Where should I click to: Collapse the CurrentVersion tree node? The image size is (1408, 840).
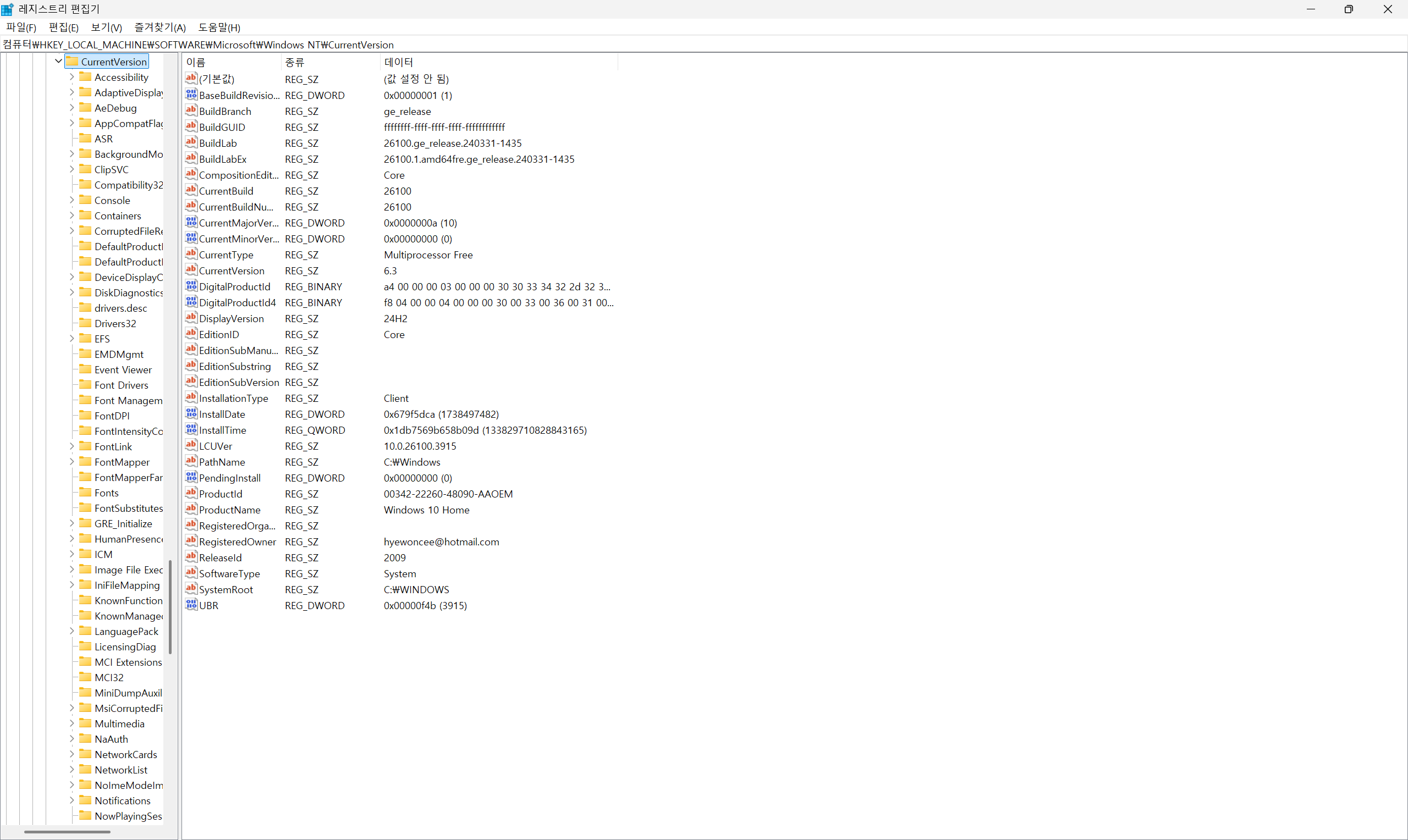[x=58, y=61]
